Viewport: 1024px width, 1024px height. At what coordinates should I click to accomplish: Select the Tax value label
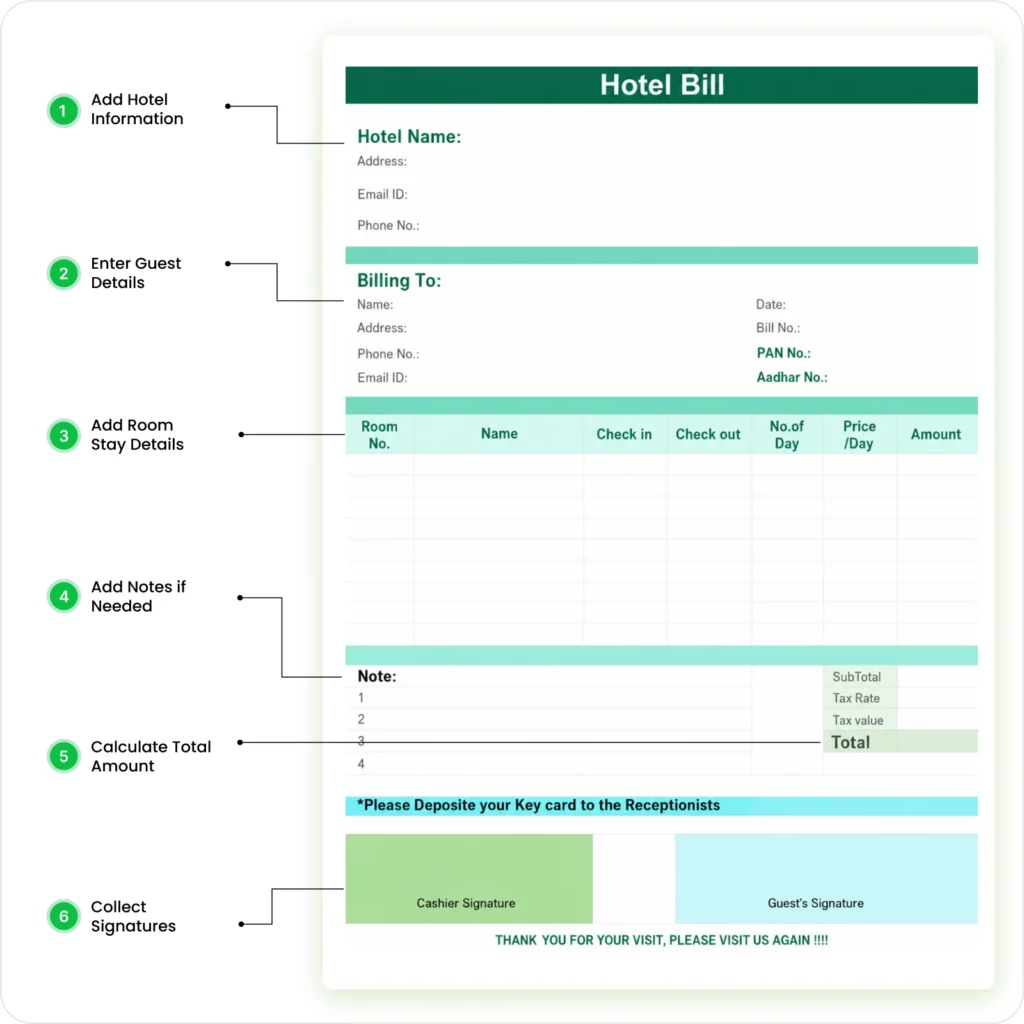(x=857, y=720)
